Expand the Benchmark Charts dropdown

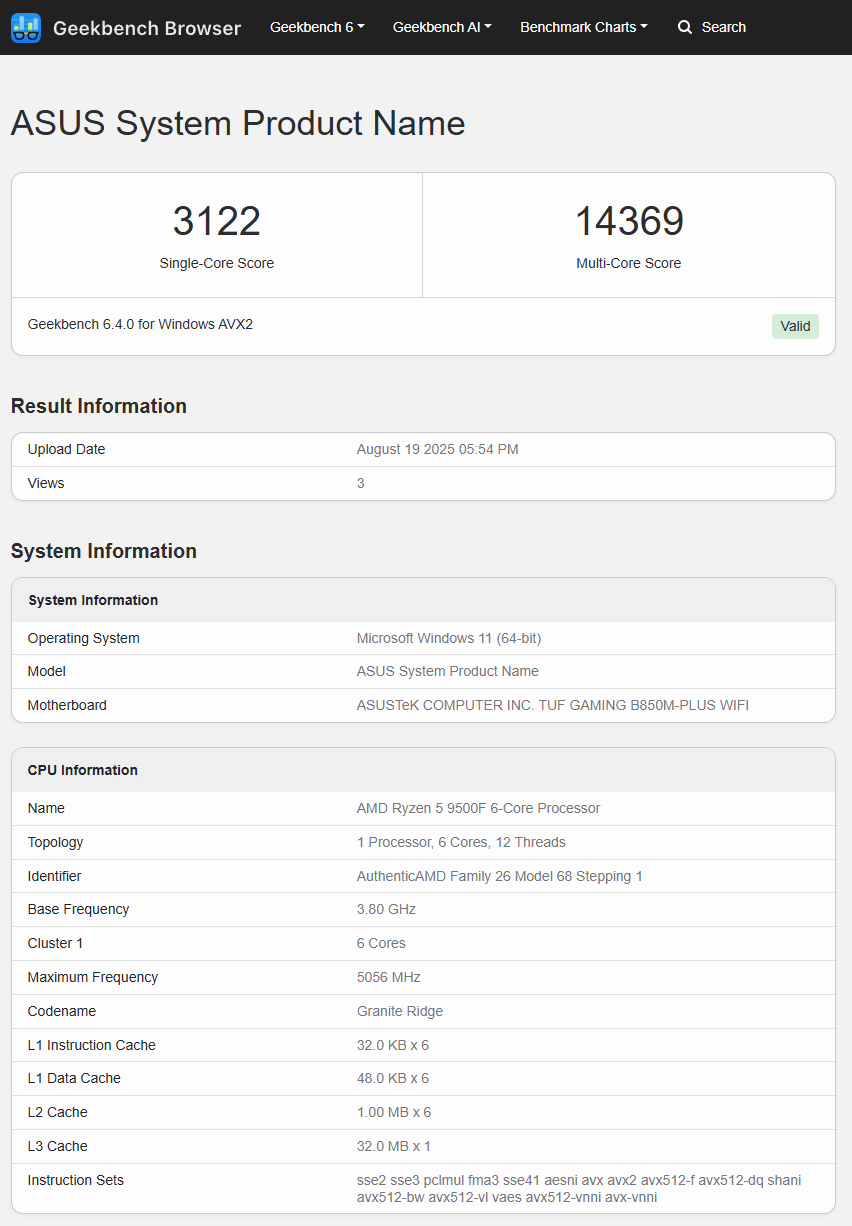[584, 27]
